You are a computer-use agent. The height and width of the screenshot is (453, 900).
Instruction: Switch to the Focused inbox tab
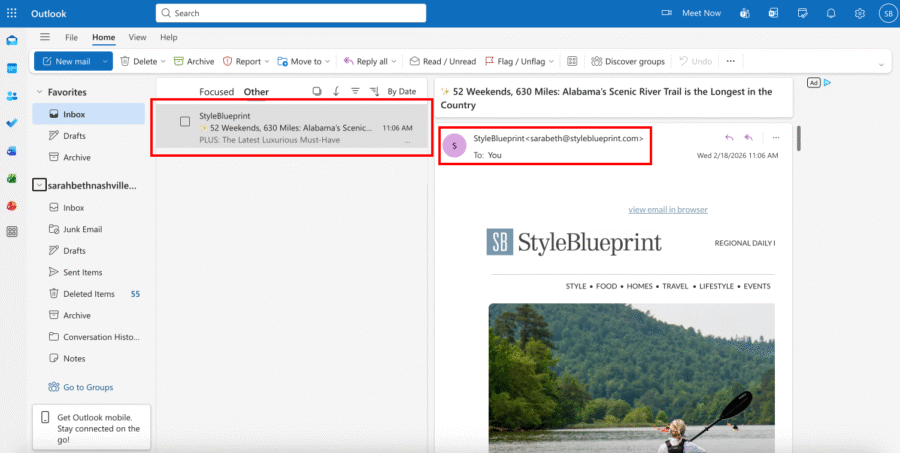pos(216,92)
